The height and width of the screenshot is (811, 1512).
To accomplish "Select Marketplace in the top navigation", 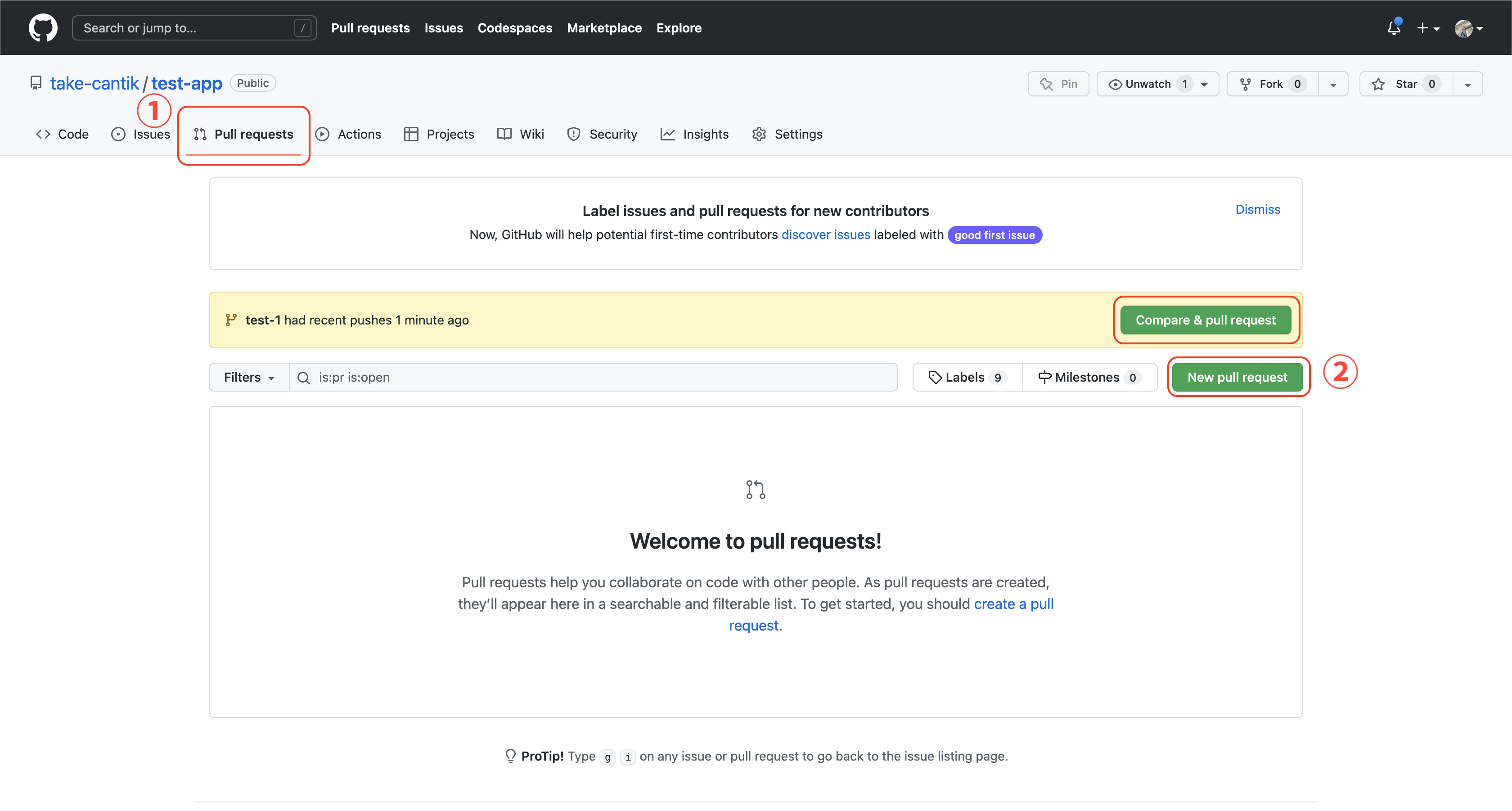I will point(604,27).
